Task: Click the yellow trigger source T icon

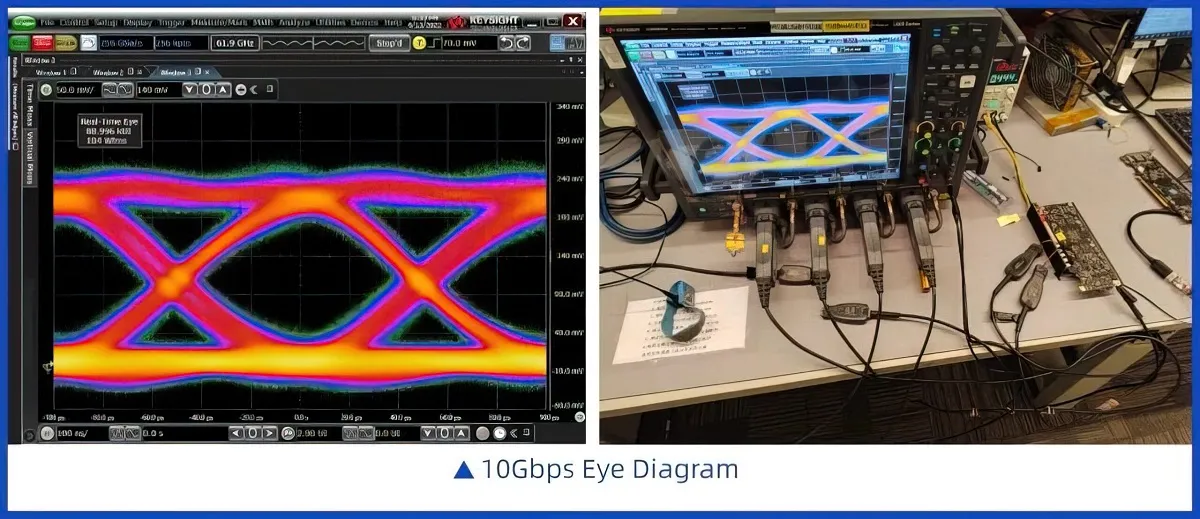Action: (x=420, y=43)
